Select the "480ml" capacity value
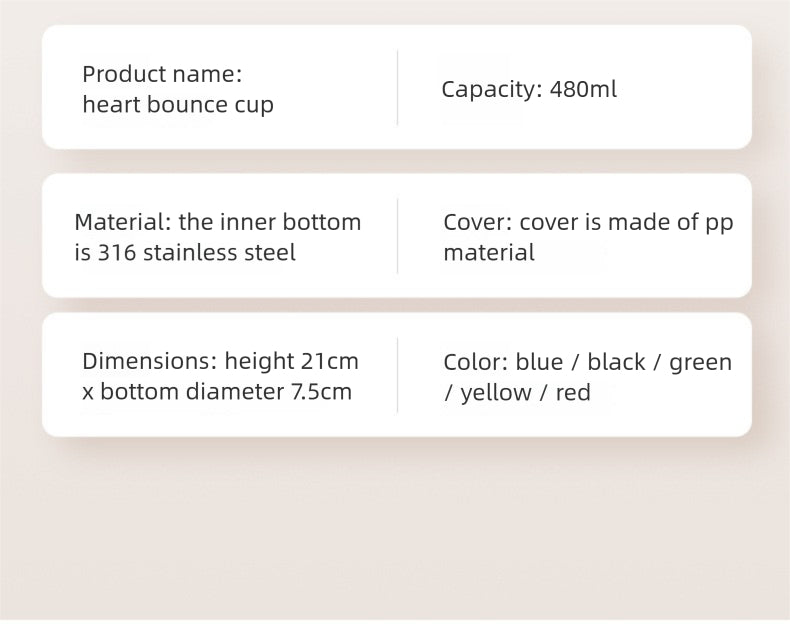790x626 pixels. coord(584,90)
